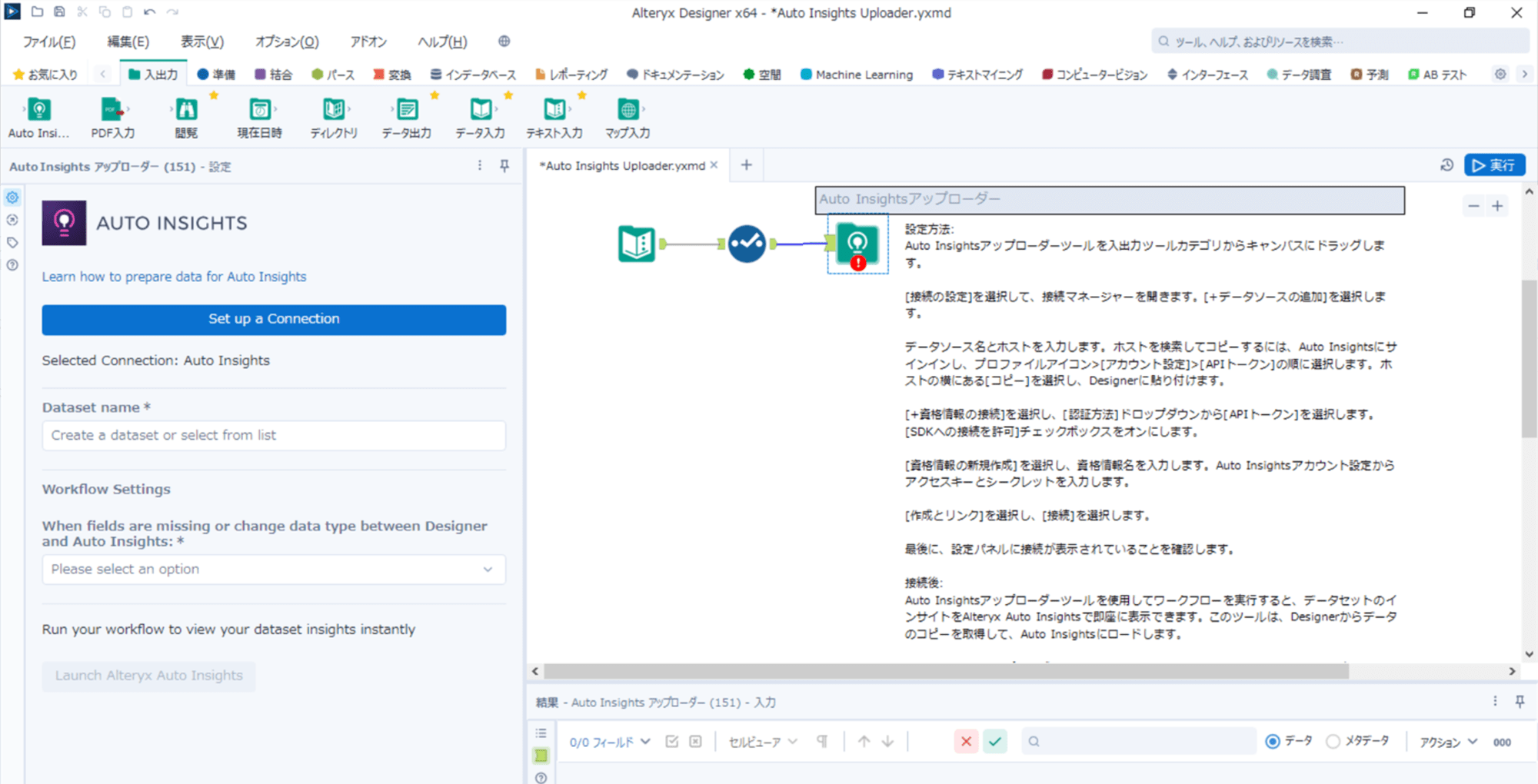
Task: Click the Set up a Connection button
Action: pos(274,320)
